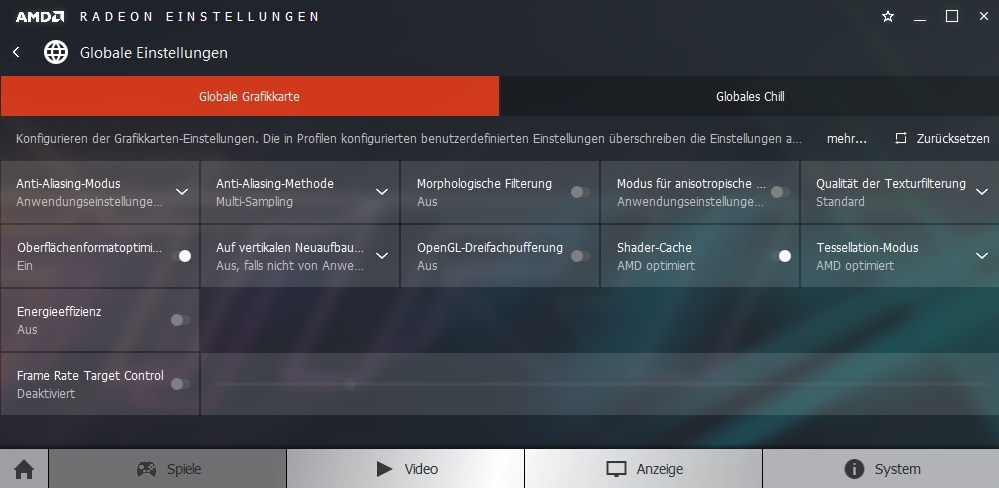
Task: Go back using the back arrow
Action: pyautogui.click(x=17, y=52)
